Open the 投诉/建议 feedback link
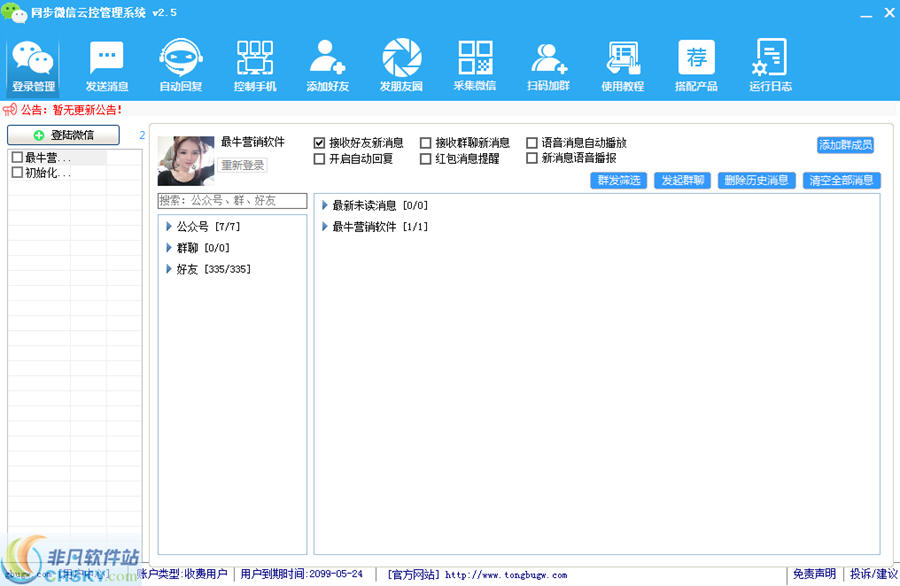The height and width of the screenshot is (586, 900). (873, 574)
